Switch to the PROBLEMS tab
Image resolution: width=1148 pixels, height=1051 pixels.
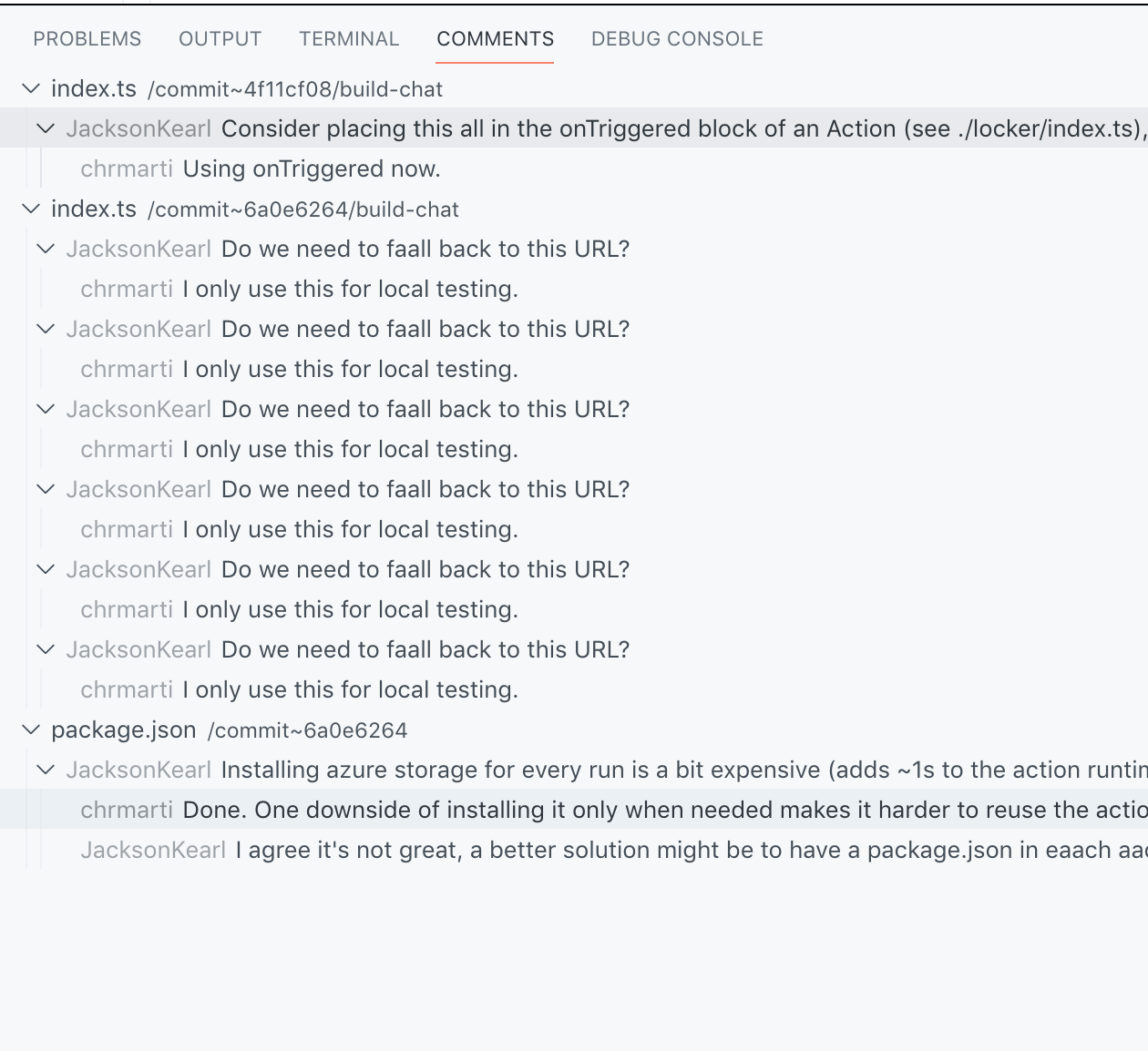click(x=87, y=38)
